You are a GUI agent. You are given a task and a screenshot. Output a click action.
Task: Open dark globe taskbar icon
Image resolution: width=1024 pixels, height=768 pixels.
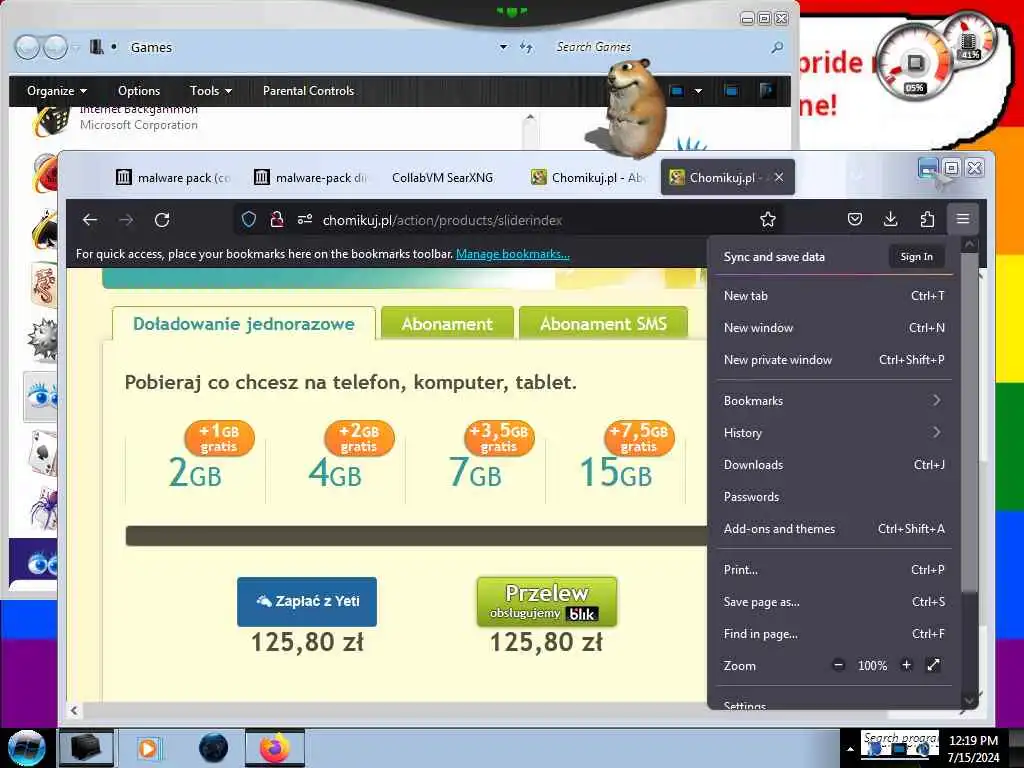(x=213, y=748)
